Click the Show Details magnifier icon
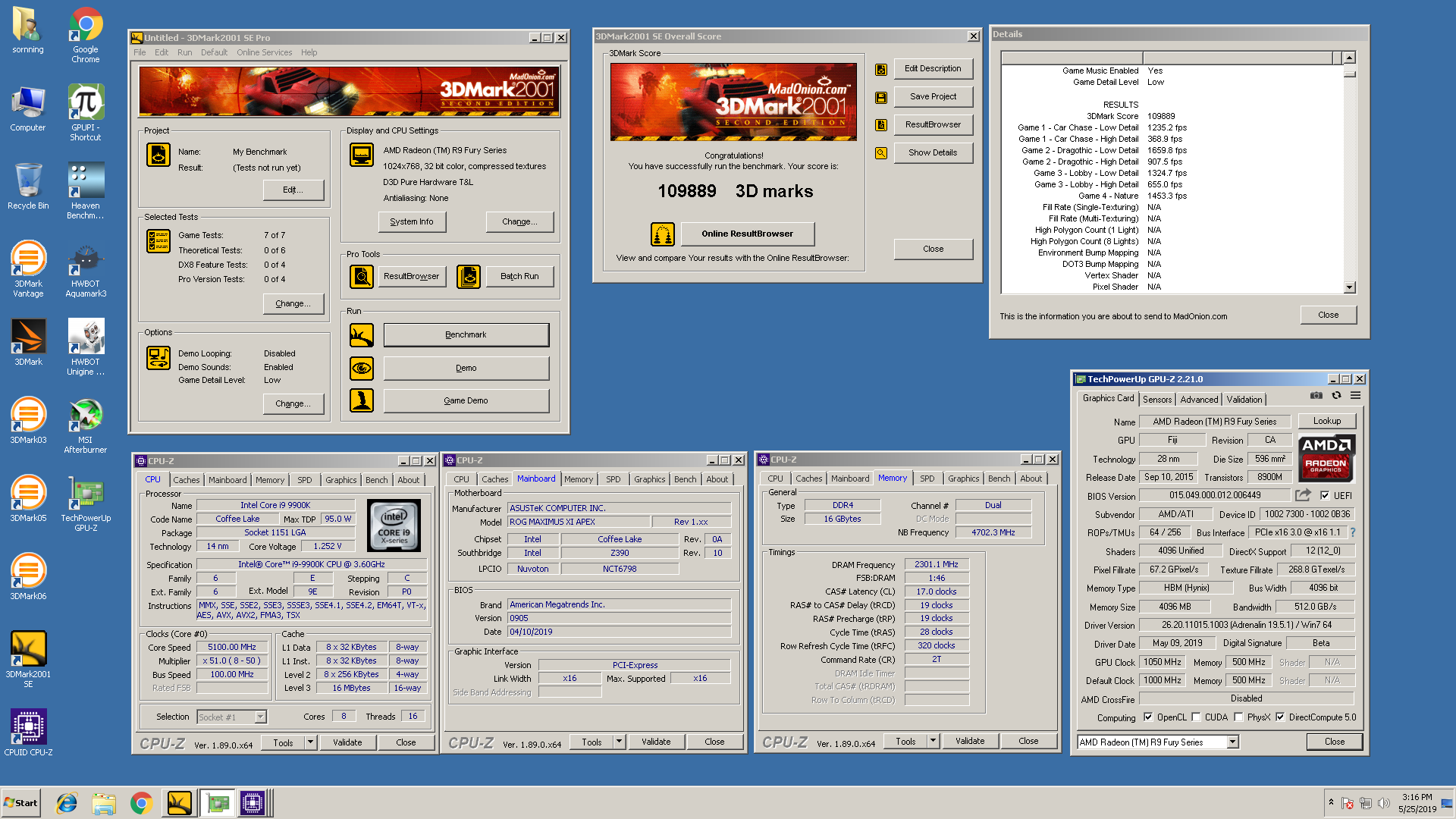The width and height of the screenshot is (1456, 819). 881,153
